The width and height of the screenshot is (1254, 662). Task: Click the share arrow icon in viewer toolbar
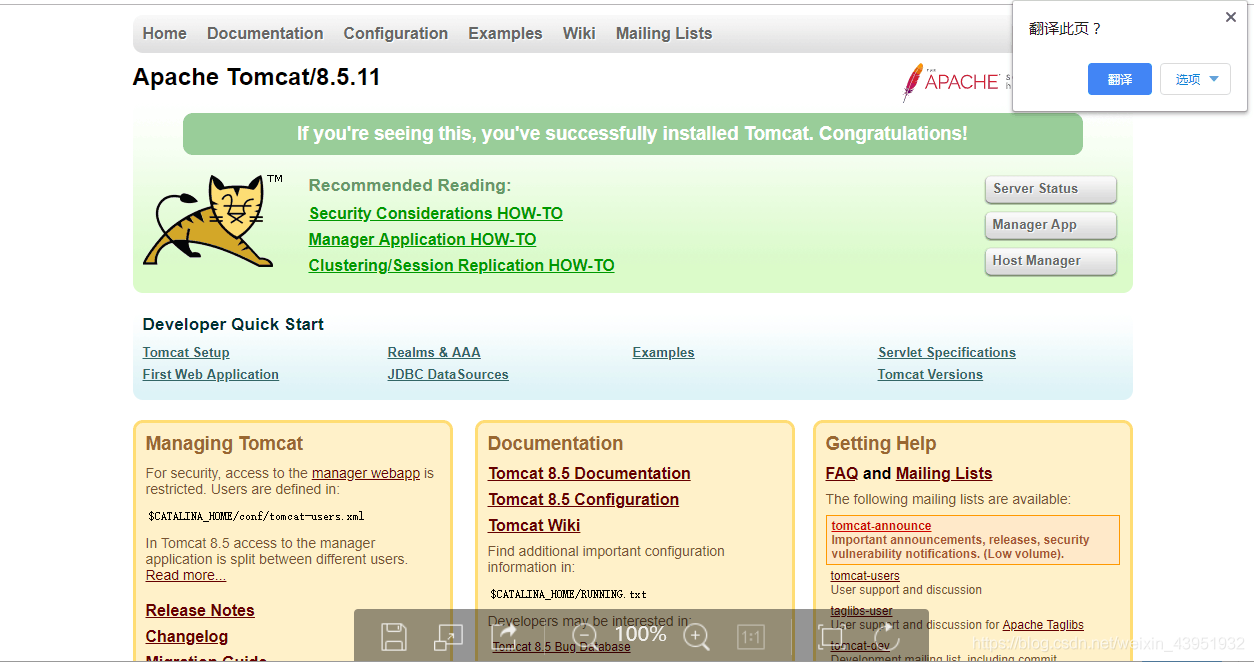pyautogui.click(x=506, y=635)
